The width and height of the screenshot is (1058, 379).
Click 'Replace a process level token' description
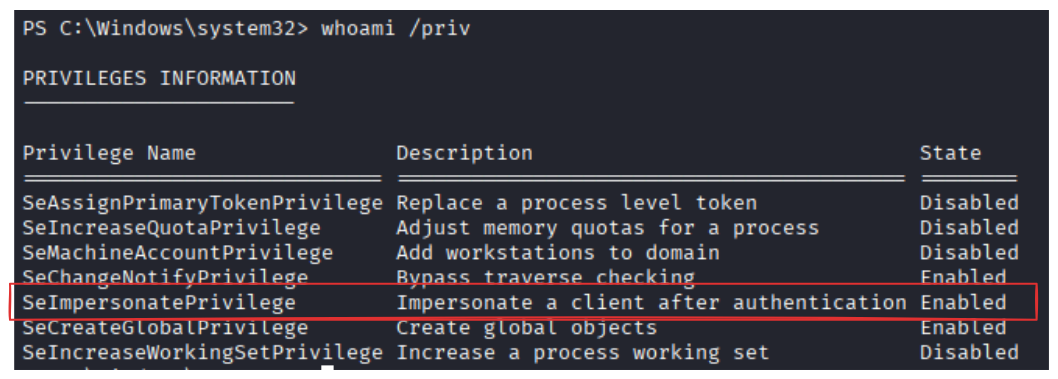(x=576, y=203)
